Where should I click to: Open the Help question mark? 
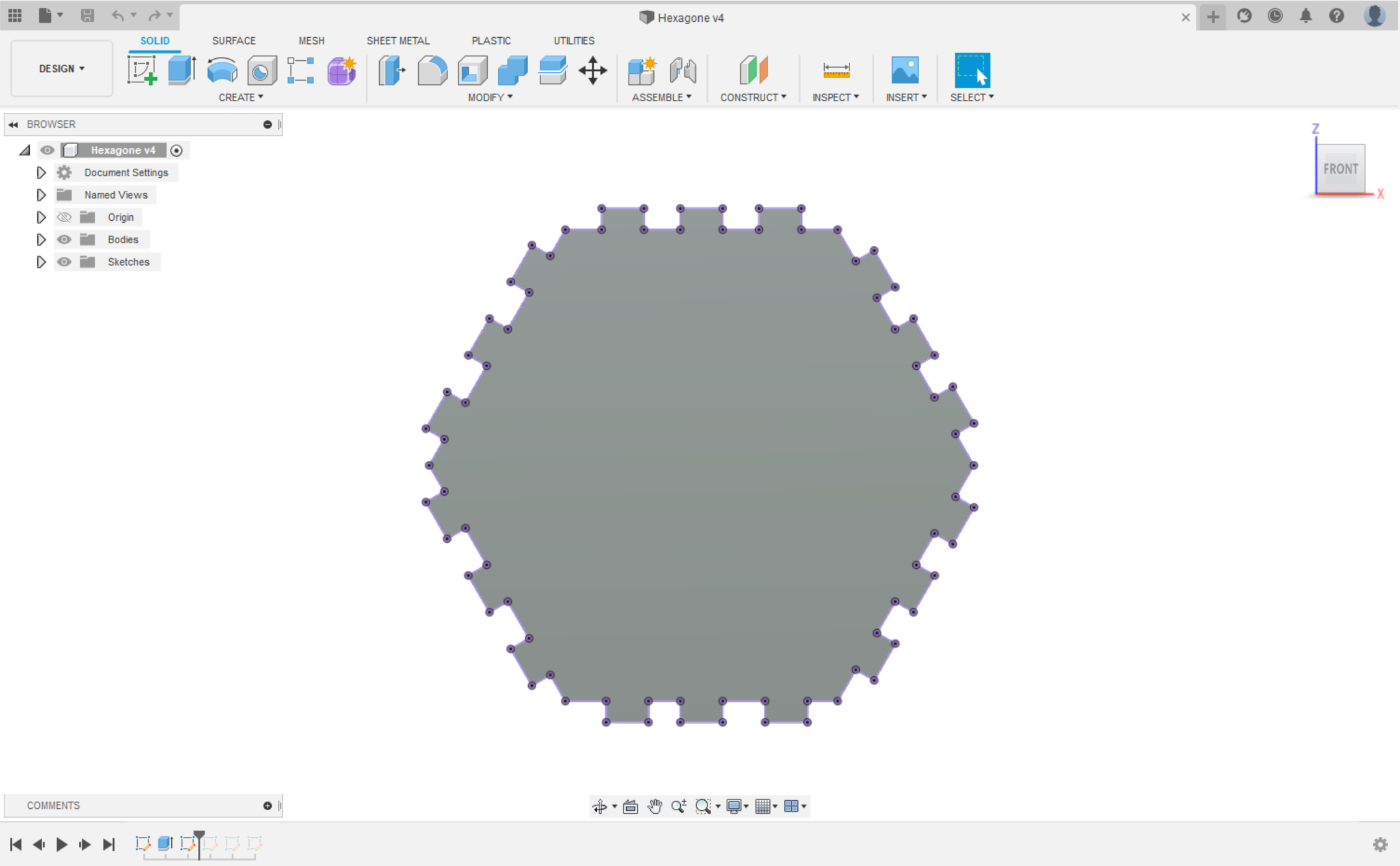click(1337, 16)
